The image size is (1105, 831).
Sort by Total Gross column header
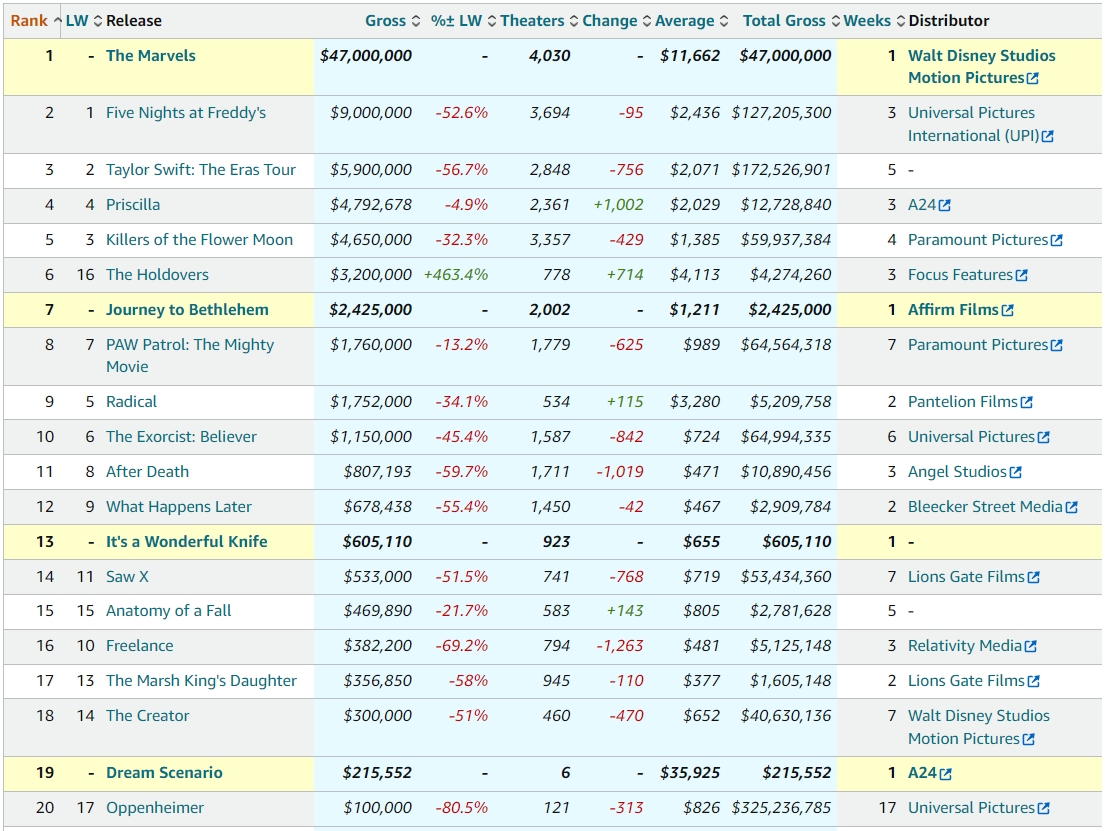click(791, 21)
